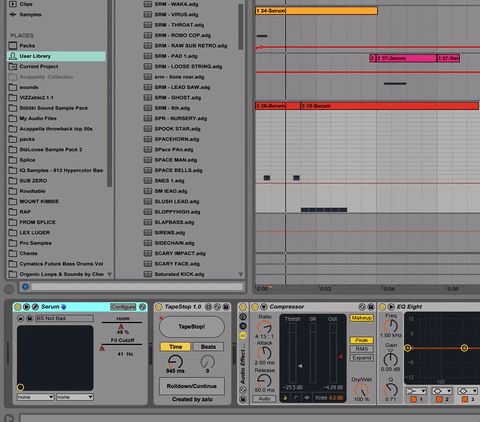Select RMS compressor mode
Image resolution: width=480 pixels, height=422 pixels.
362,349
